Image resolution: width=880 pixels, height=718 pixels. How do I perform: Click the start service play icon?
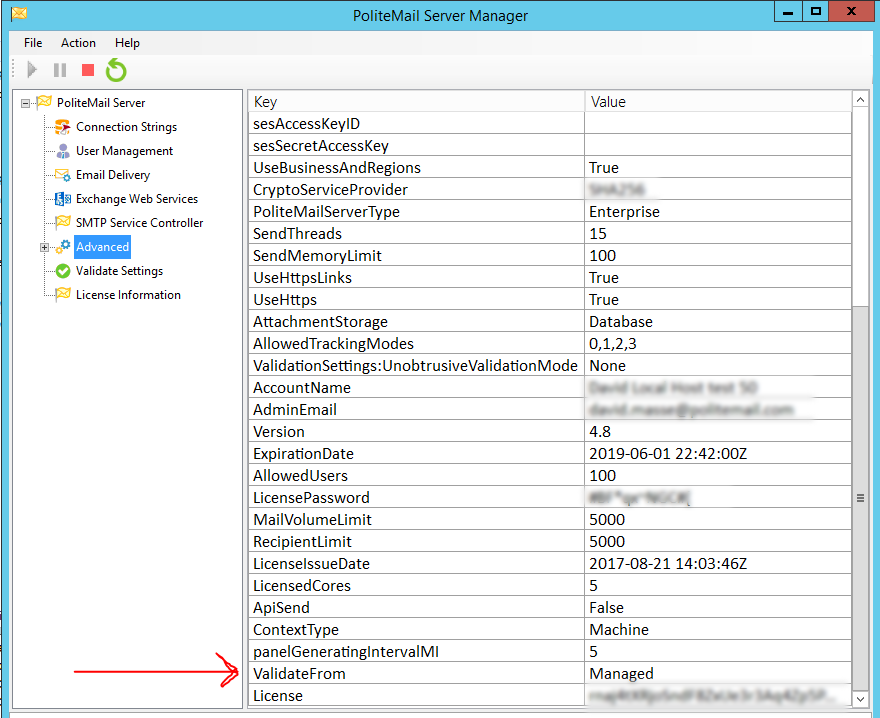pyautogui.click(x=32, y=70)
